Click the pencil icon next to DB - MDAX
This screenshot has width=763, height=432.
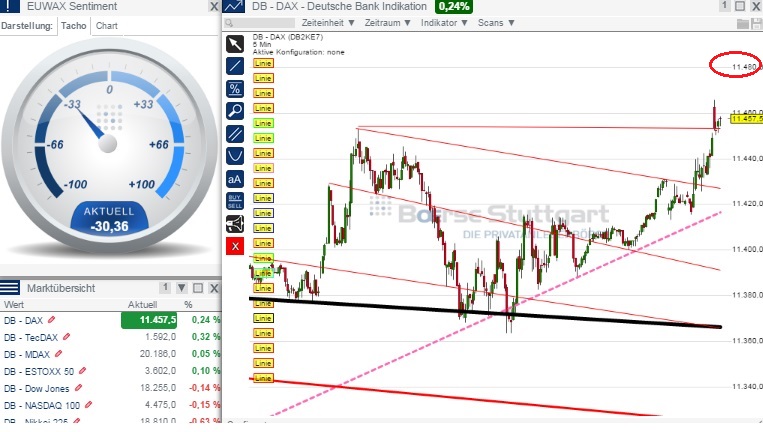click(59, 354)
